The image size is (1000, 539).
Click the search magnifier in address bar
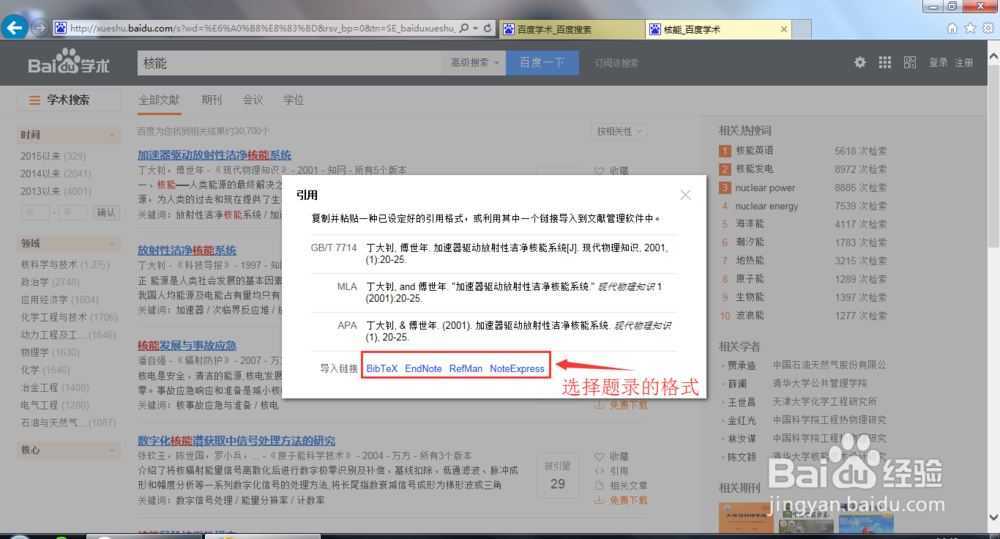(464, 28)
